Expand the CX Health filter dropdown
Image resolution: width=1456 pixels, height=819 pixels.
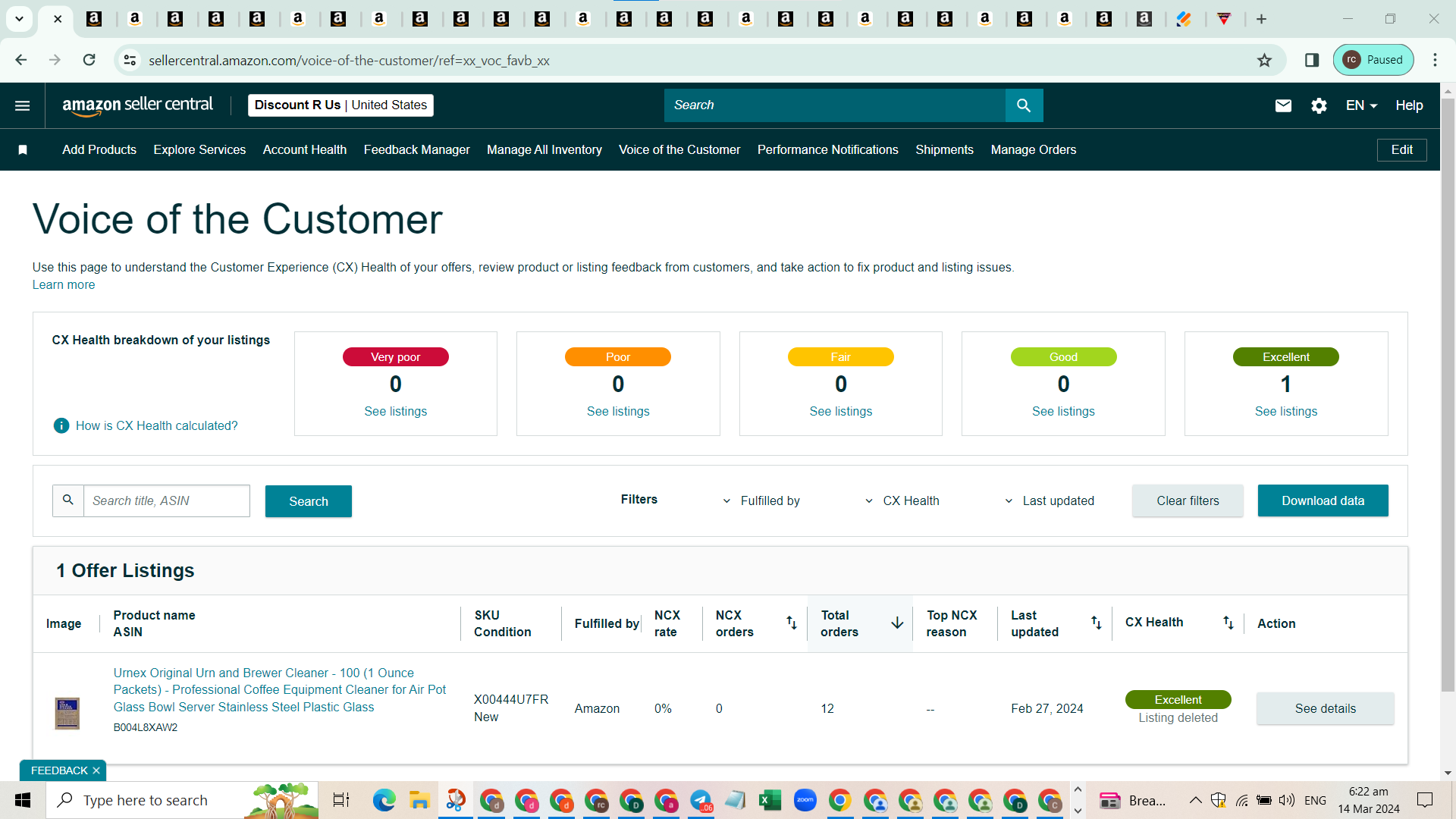pyautogui.click(x=902, y=500)
